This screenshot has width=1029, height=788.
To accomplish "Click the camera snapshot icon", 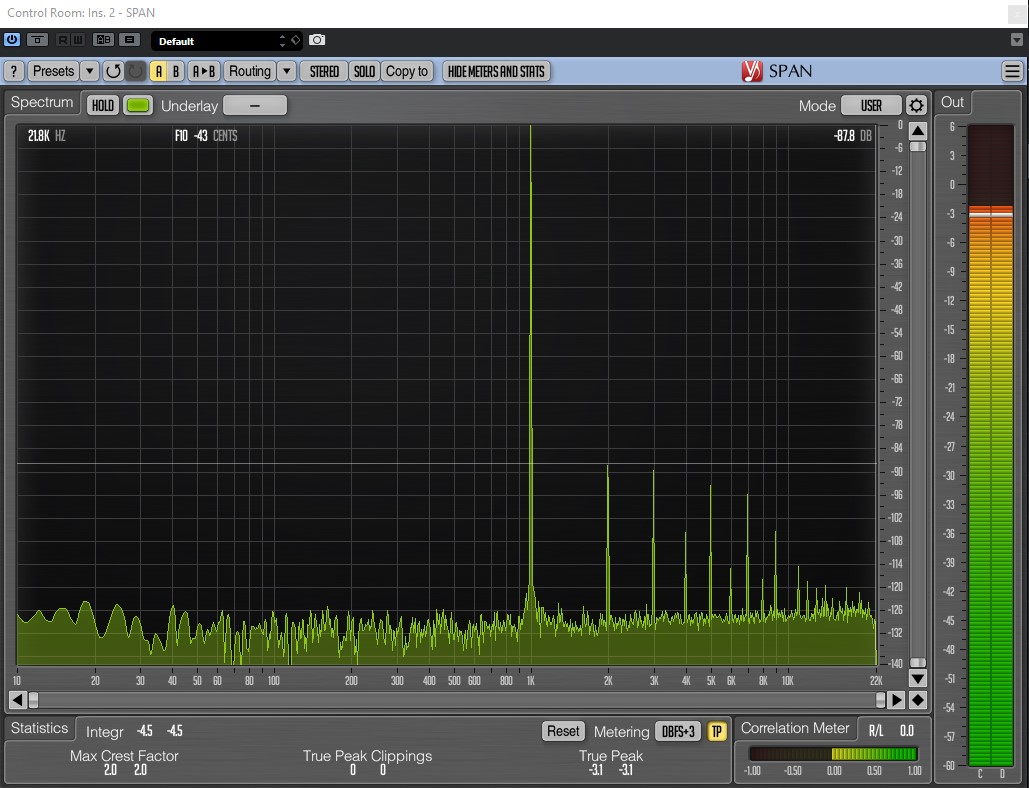I will [317, 40].
